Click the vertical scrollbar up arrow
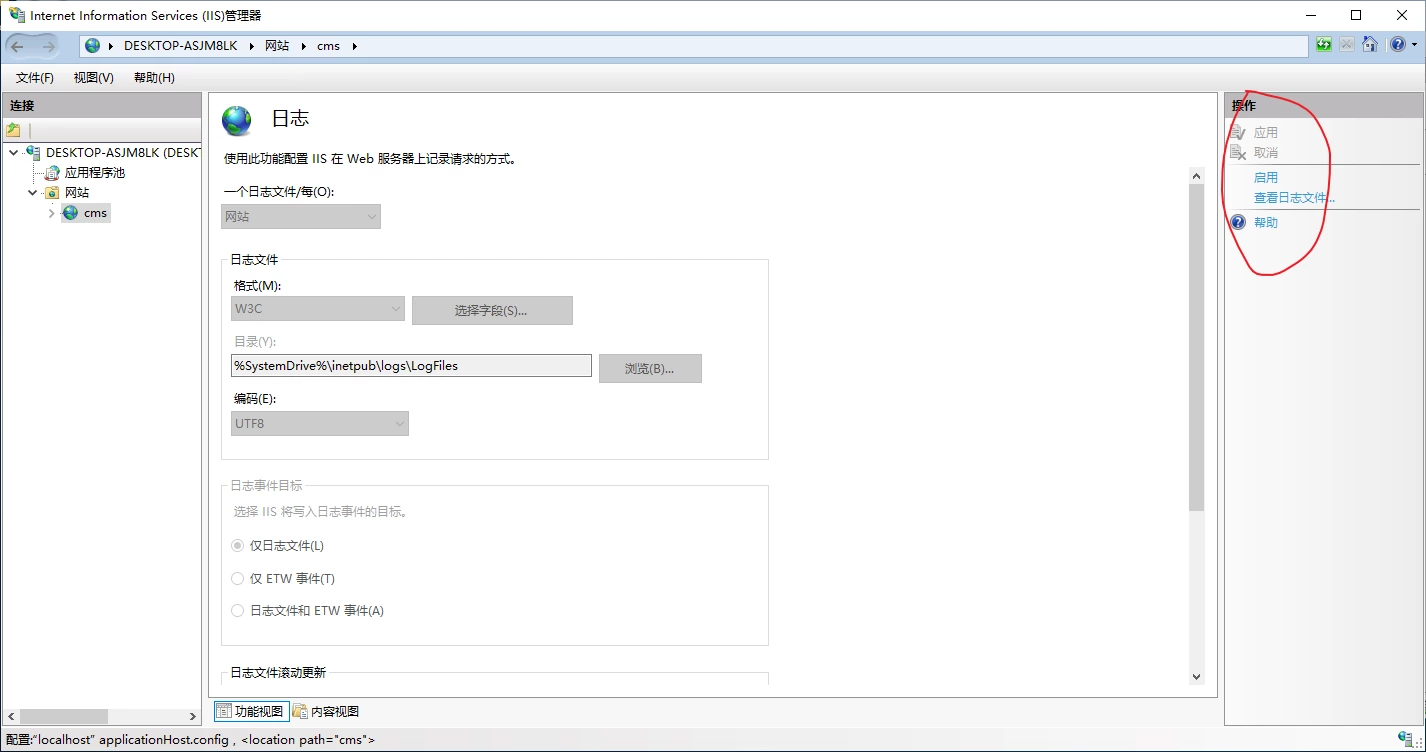1426x752 pixels. pyautogui.click(x=1196, y=176)
